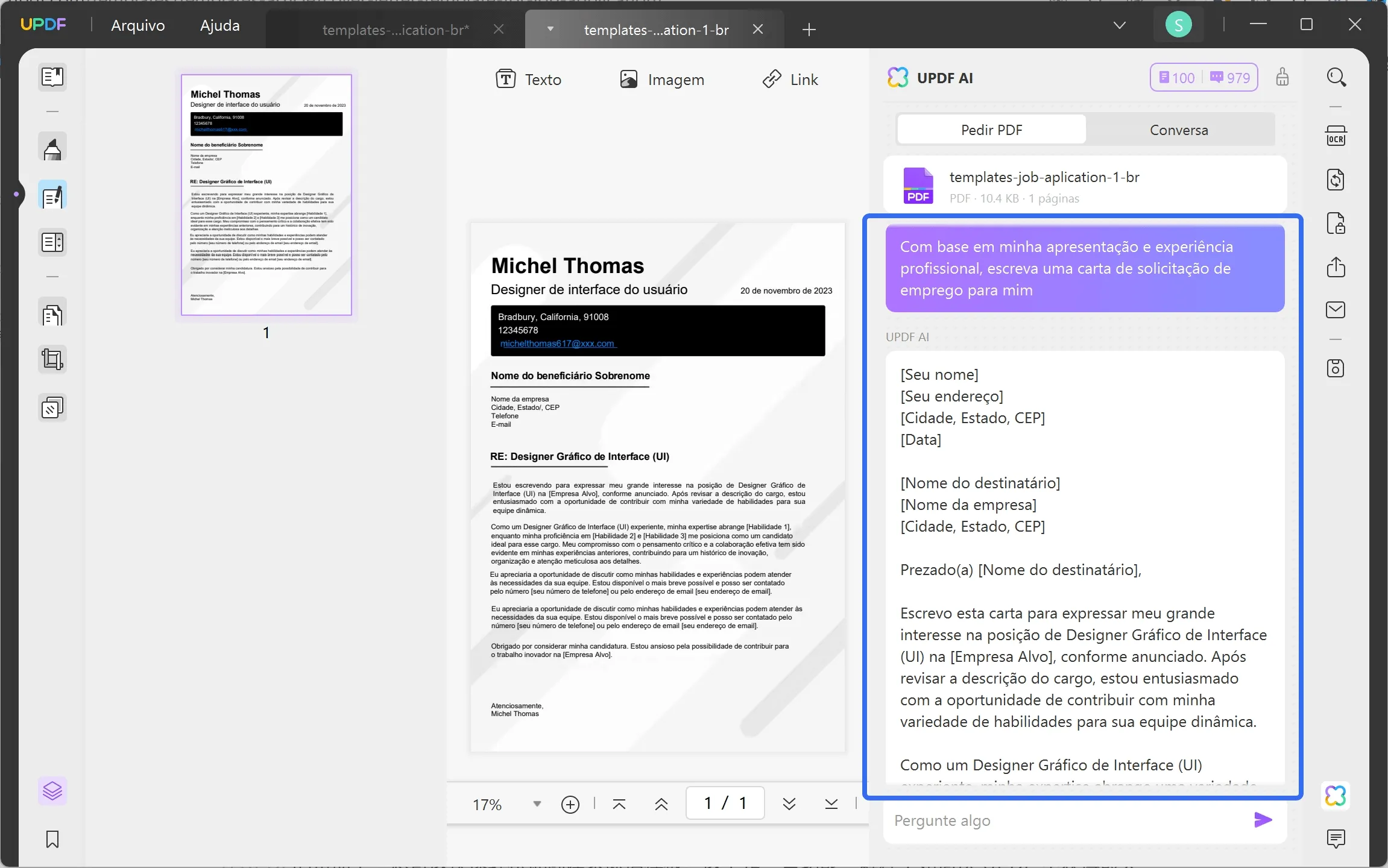Open the templates-job-aplication-1-br file card
This screenshot has width=1388, height=868.
(1085, 186)
